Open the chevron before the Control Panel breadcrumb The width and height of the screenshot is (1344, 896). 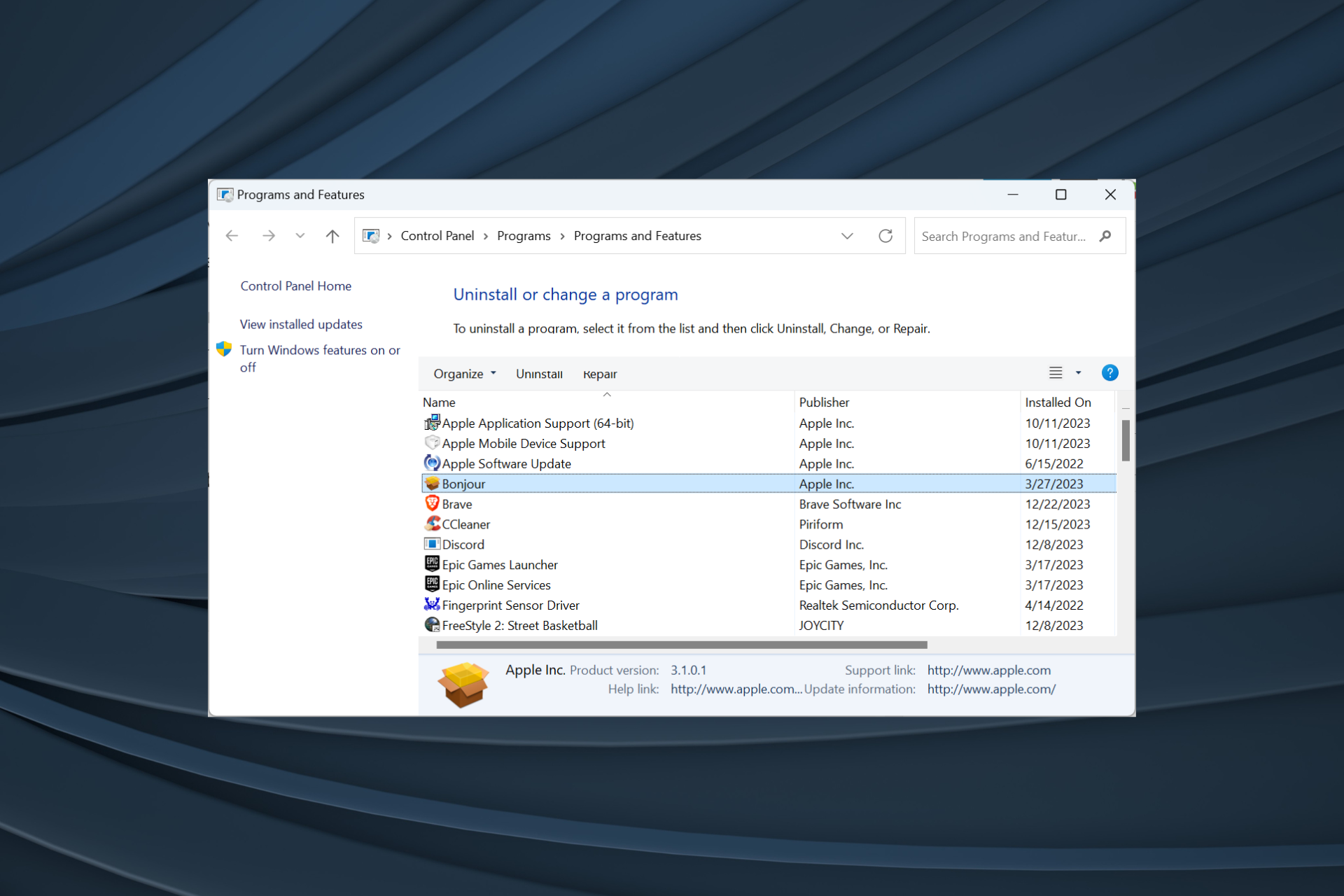pos(390,237)
